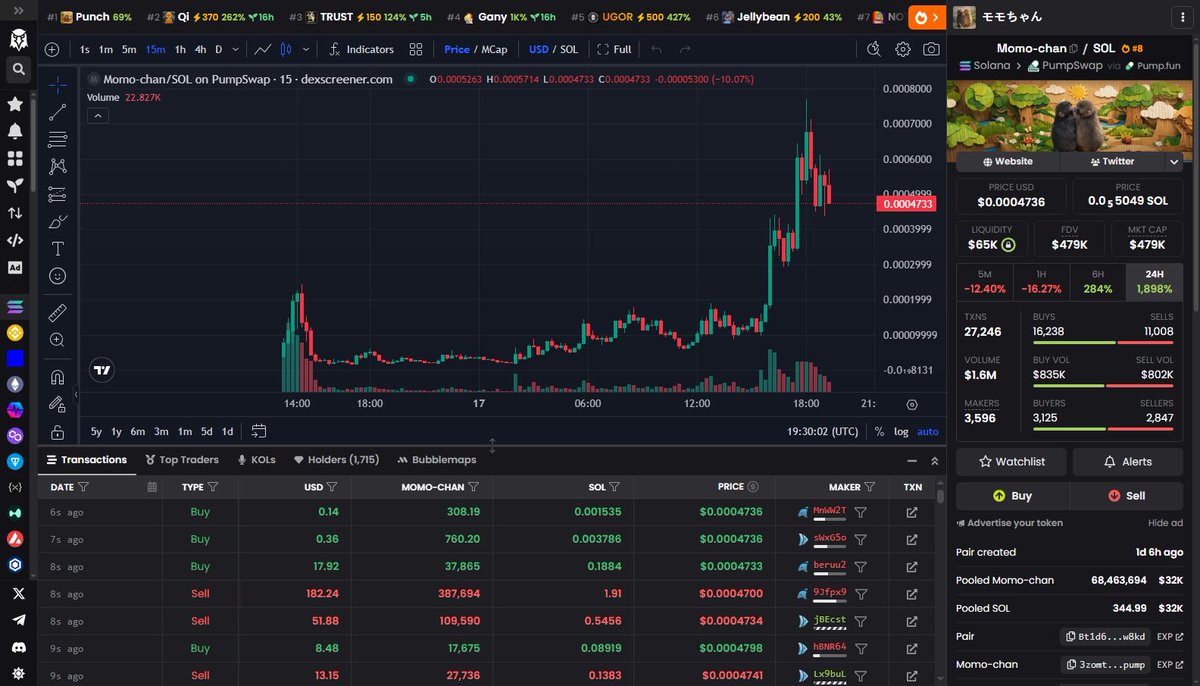Select the ruler measure tool
Screen dimensions: 1200x686
coord(58,312)
